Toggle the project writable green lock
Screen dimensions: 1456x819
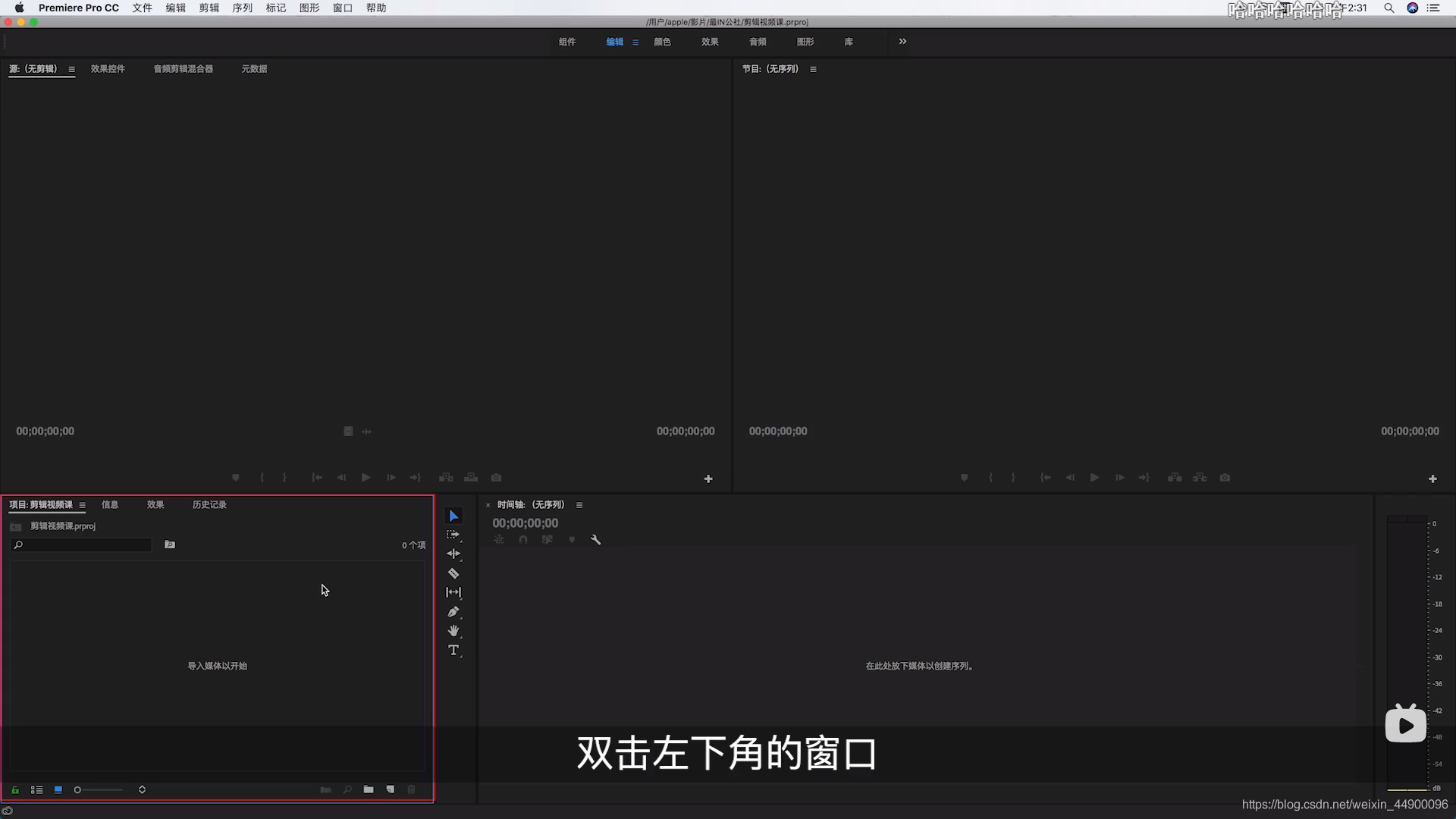(x=15, y=789)
